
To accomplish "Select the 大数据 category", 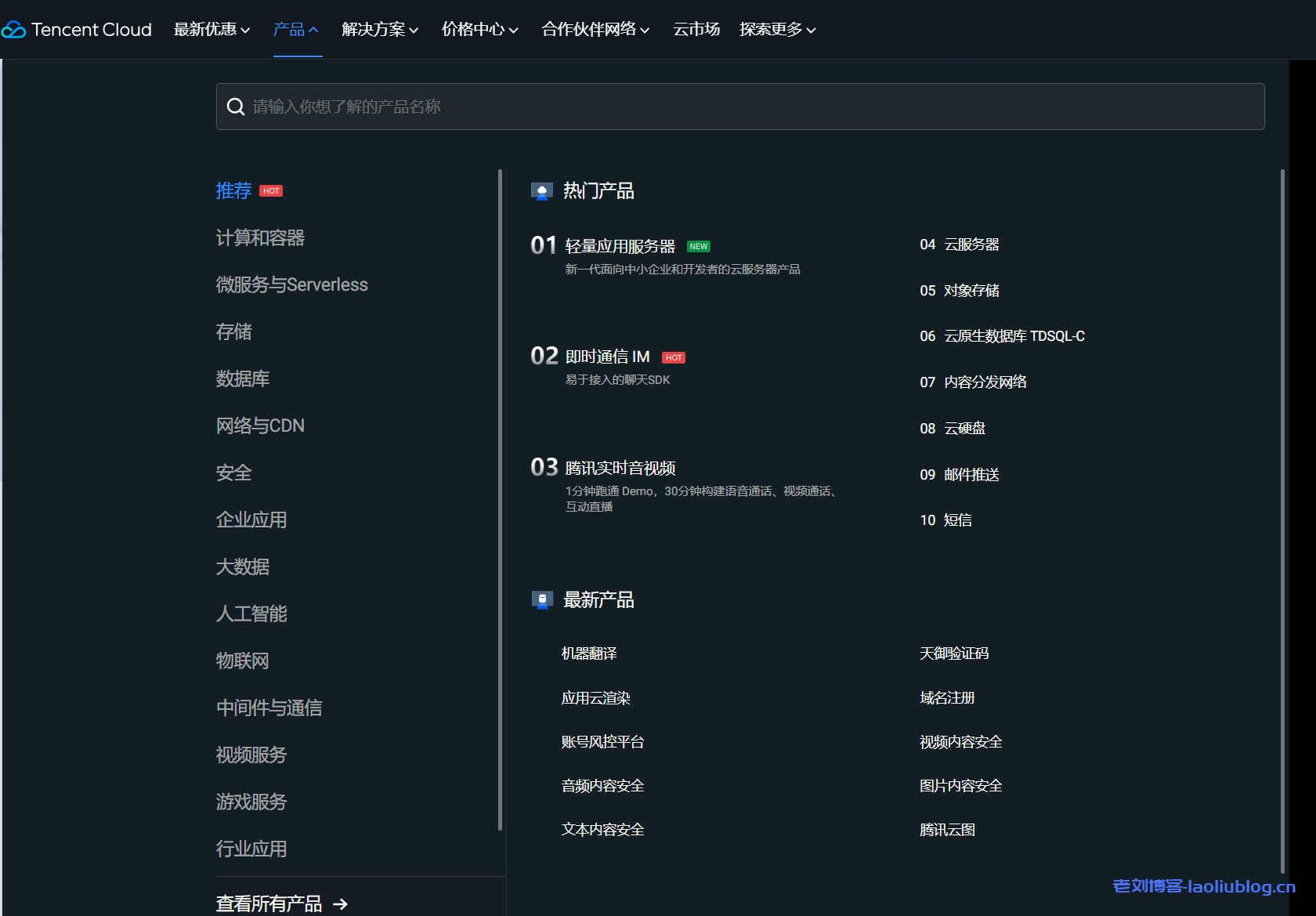I will point(242,567).
